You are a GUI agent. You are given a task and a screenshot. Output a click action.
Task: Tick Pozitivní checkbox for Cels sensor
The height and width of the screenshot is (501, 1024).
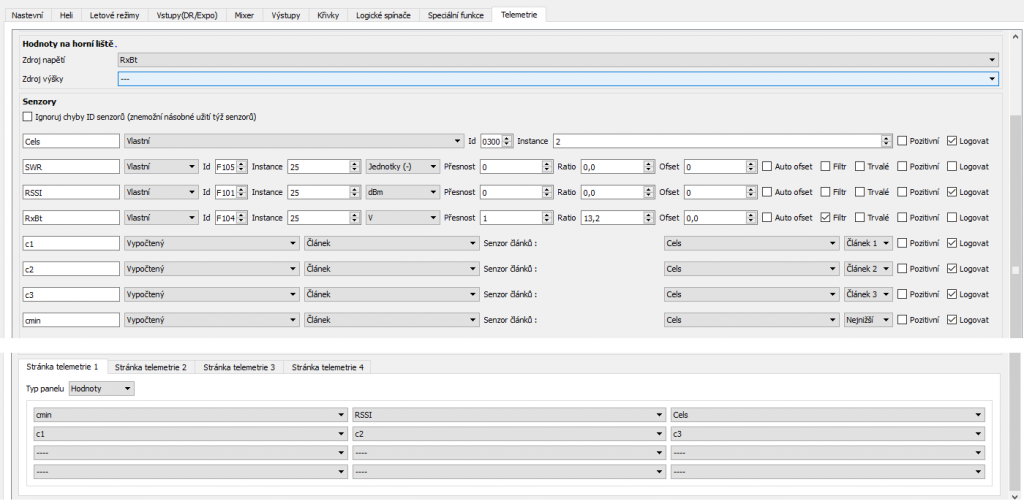pyautogui.click(x=902, y=141)
